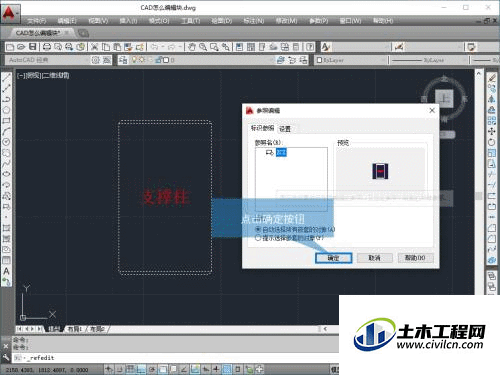Select prompt to select nested objects option
Image resolution: width=500 pixels, height=375 pixels.
pyautogui.click(x=289, y=238)
